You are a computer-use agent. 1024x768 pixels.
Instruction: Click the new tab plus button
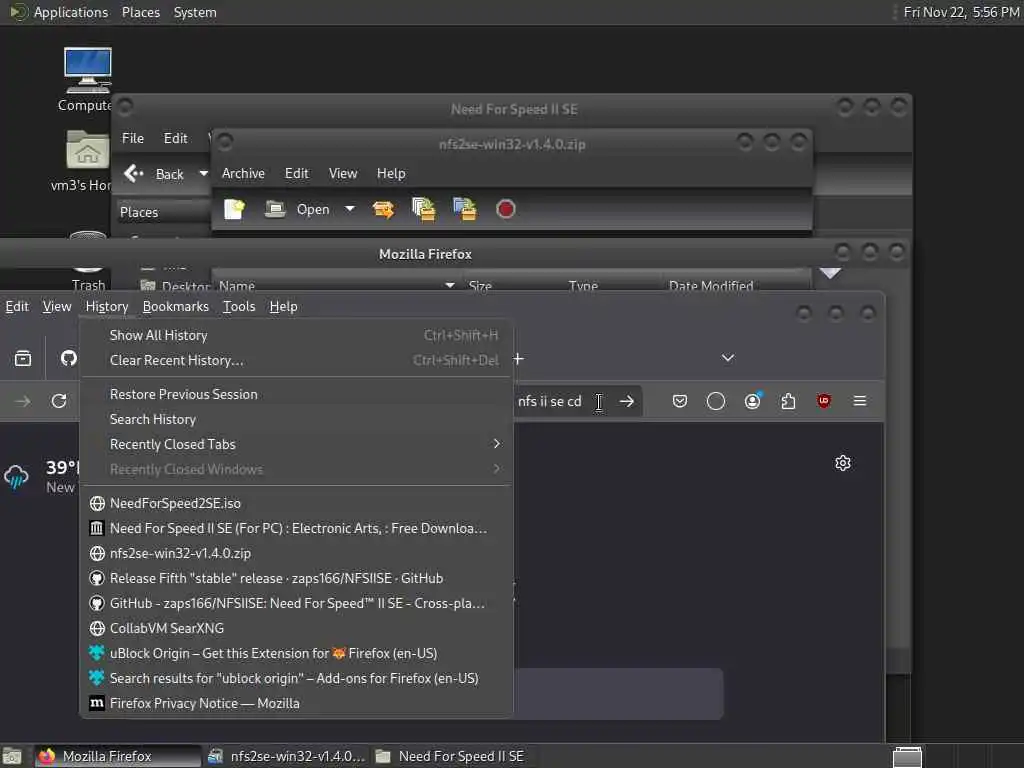point(519,359)
